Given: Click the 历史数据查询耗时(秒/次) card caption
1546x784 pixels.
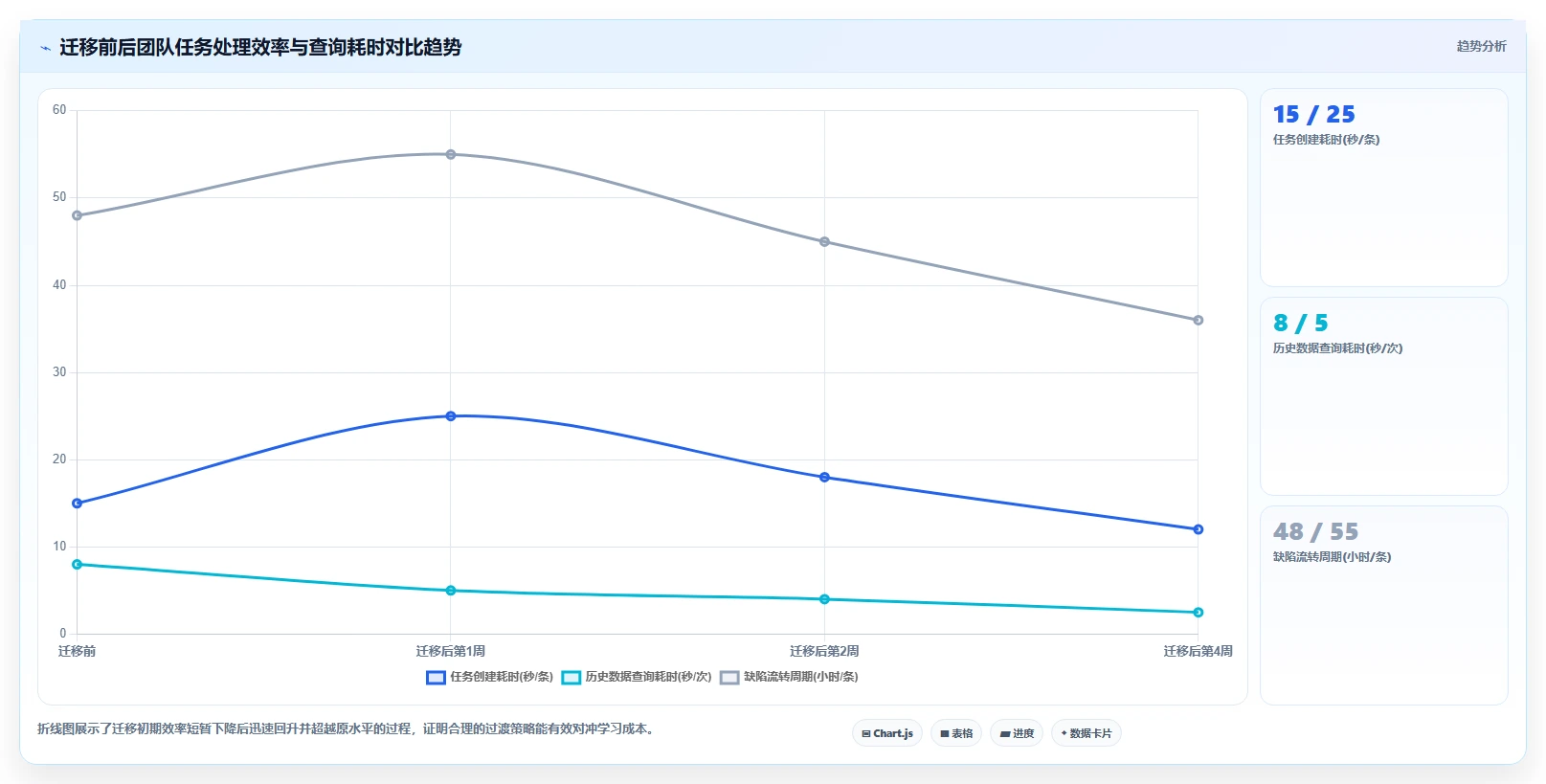Looking at the screenshot, I should (1337, 348).
